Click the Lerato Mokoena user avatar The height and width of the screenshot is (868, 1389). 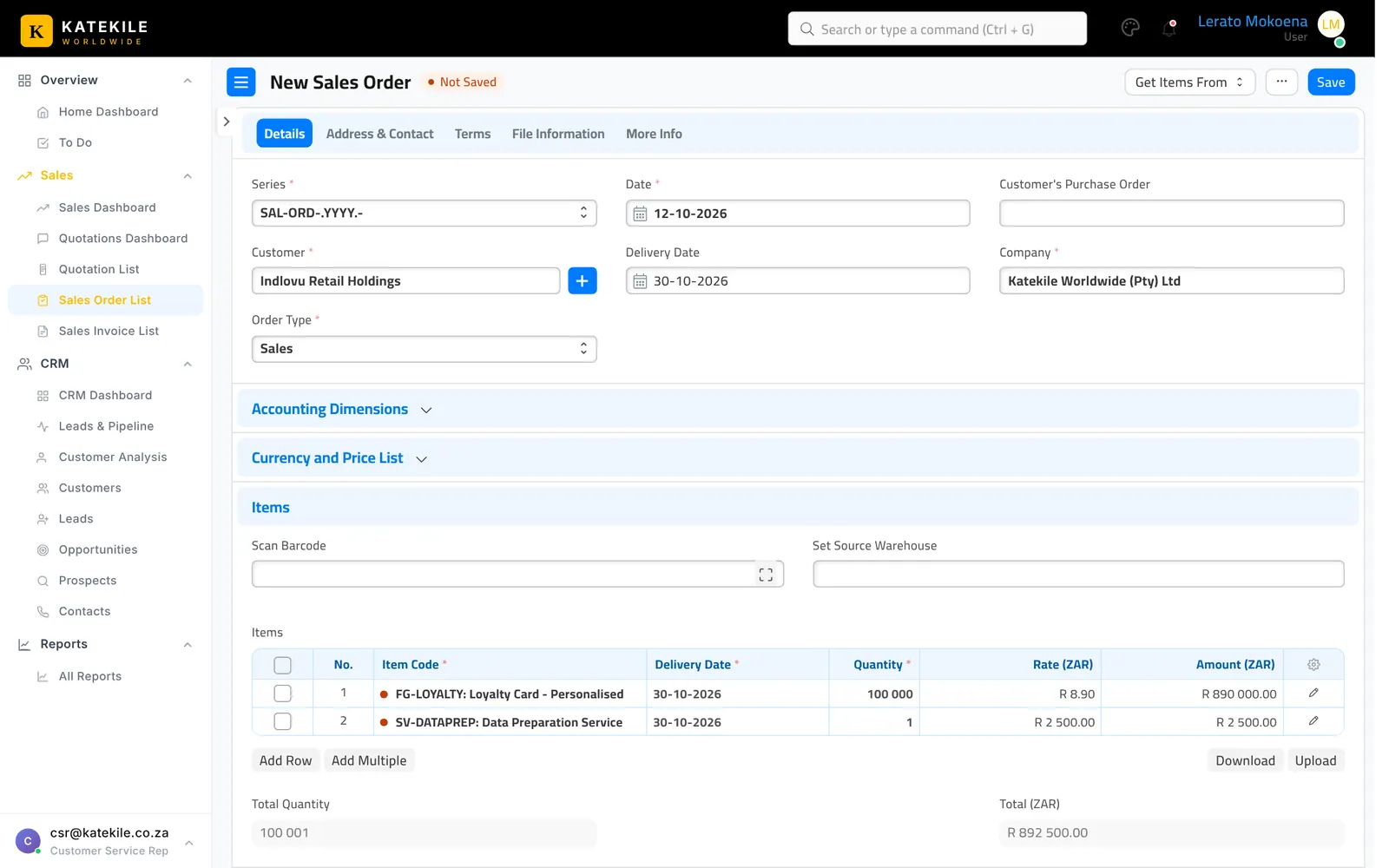click(1331, 25)
